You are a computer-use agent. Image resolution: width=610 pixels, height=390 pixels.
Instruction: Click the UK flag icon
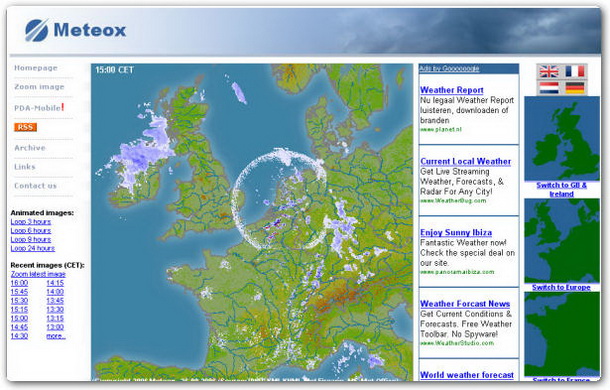tap(549, 71)
